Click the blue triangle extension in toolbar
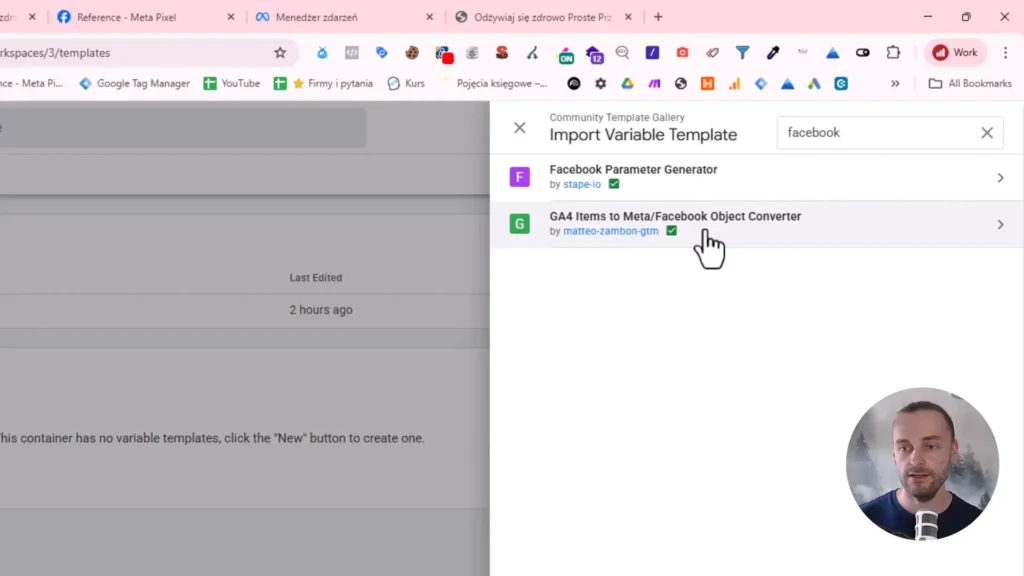 point(833,53)
